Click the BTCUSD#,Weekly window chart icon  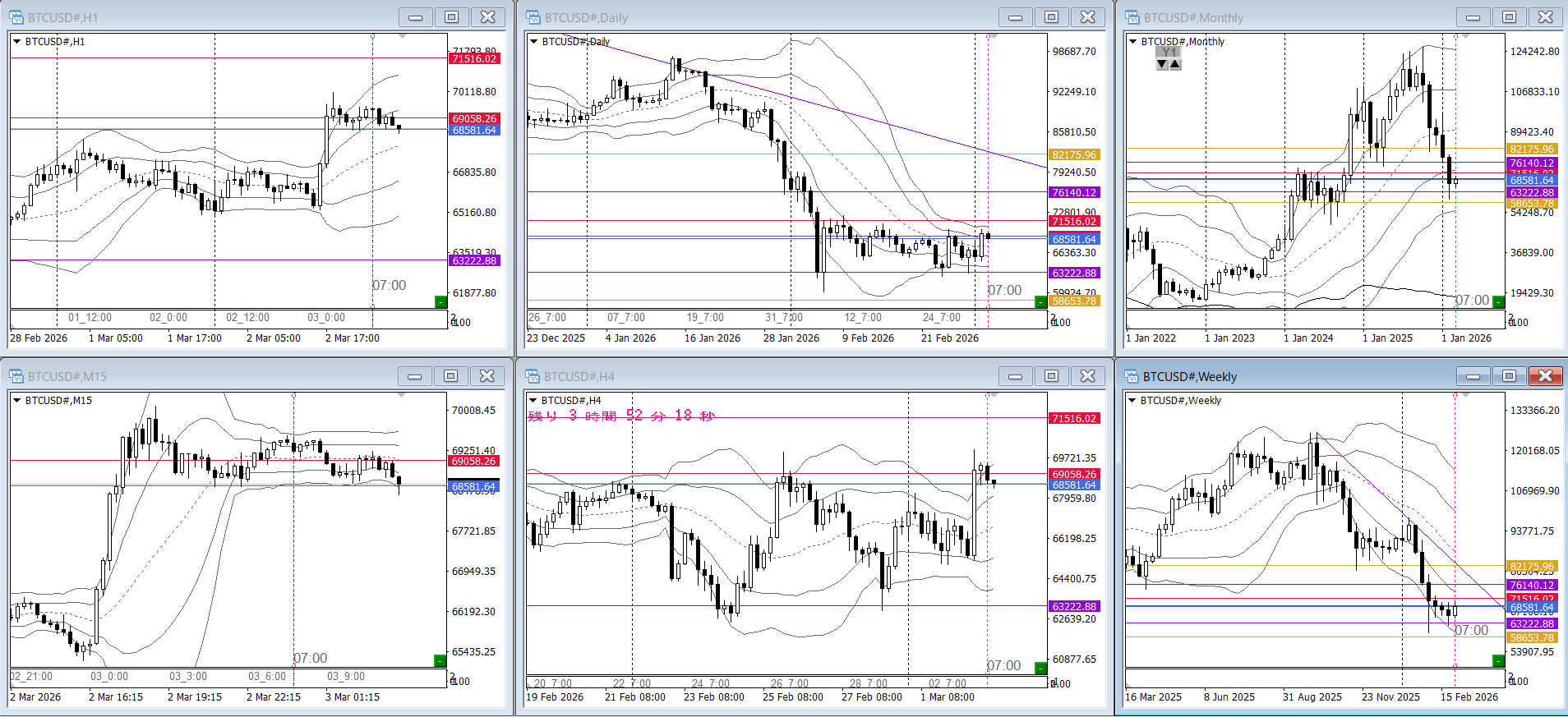[1132, 376]
